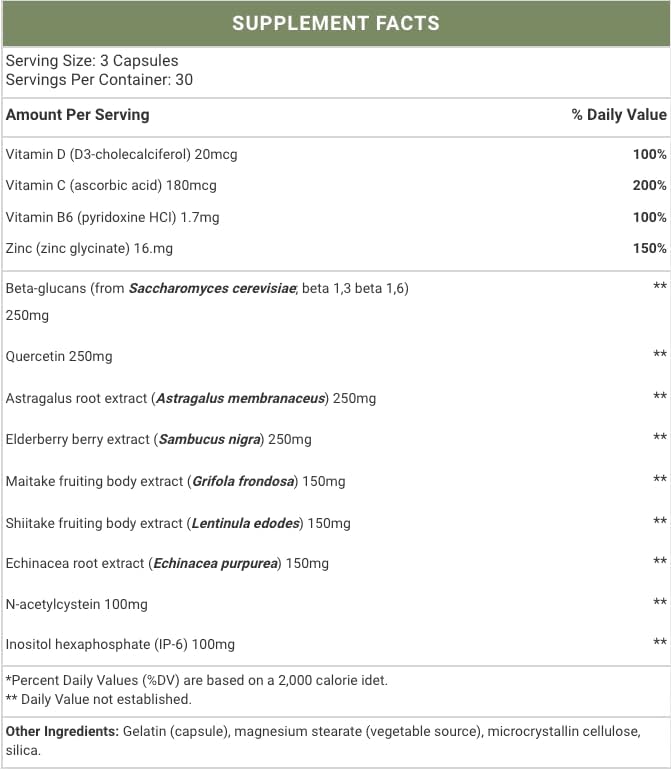Click Servings Per Container: 30 line
This screenshot has height=770, width=671.
[99, 80]
